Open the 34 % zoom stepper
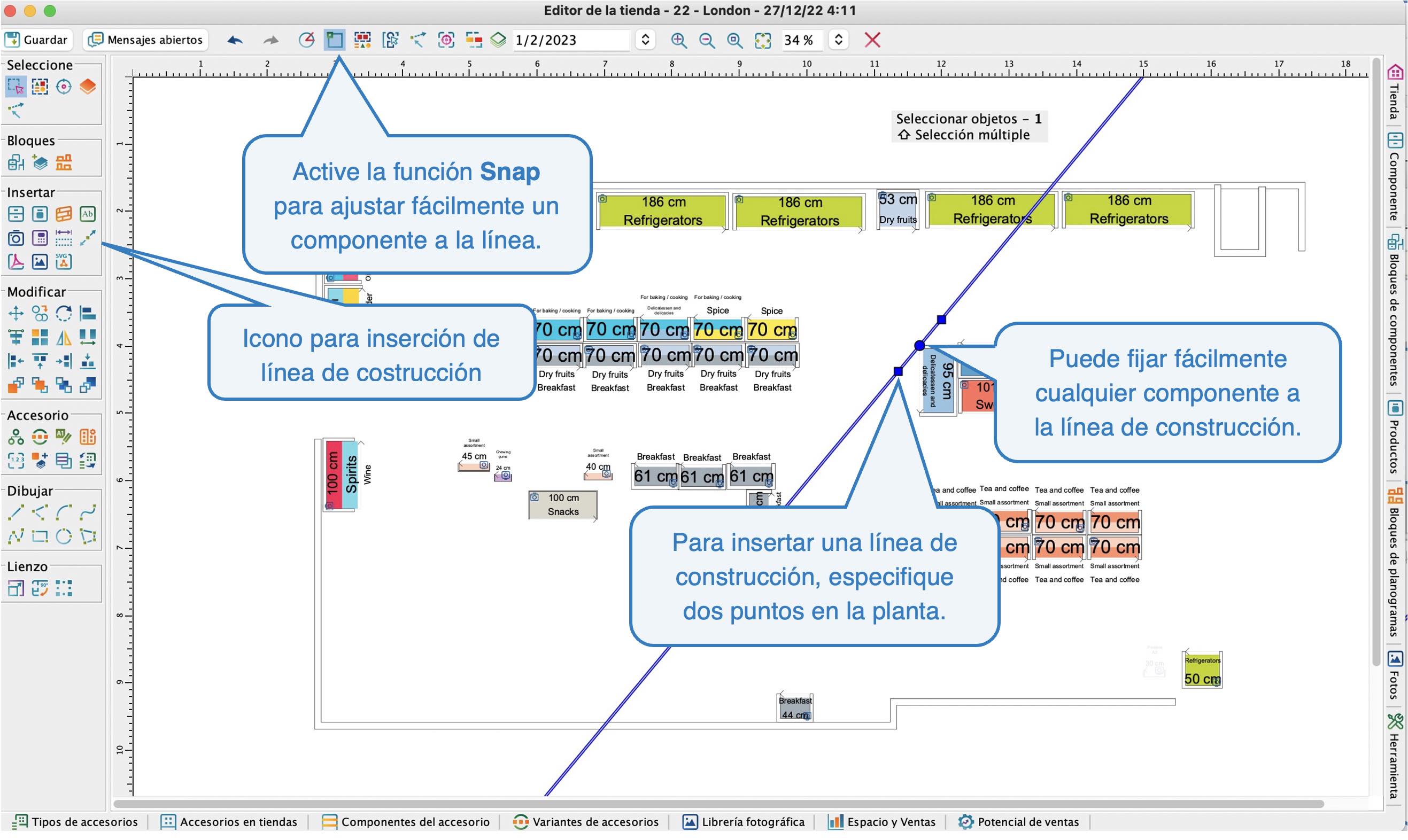 (839, 40)
